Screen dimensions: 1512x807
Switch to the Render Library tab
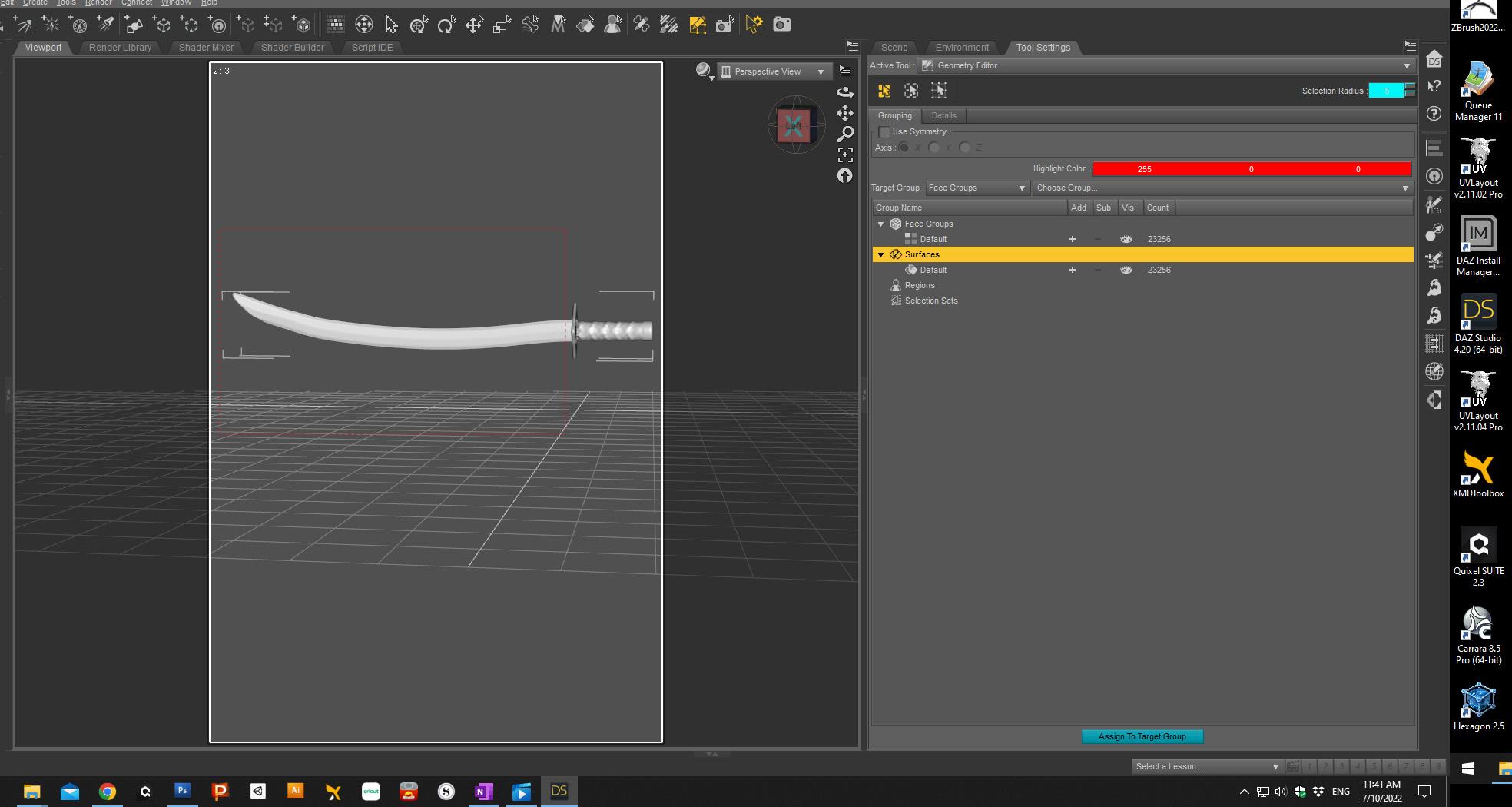(120, 47)
